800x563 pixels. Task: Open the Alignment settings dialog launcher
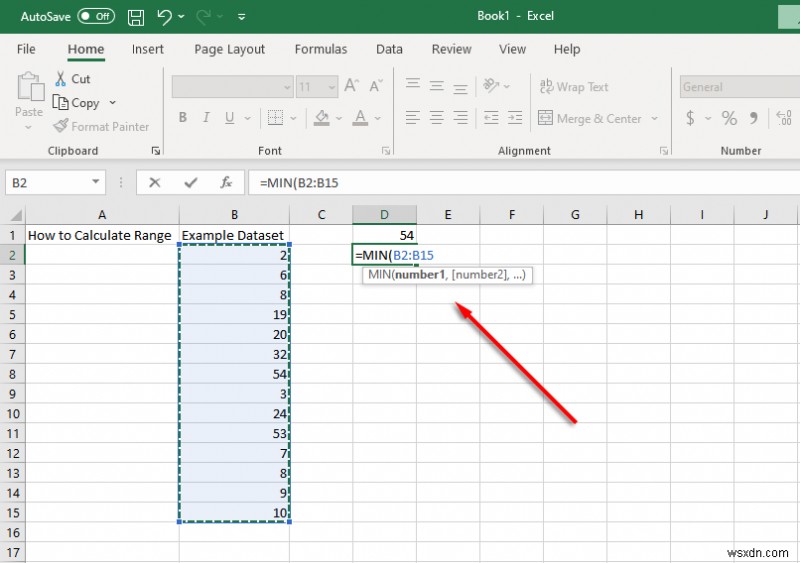click(x=664, y=151)
